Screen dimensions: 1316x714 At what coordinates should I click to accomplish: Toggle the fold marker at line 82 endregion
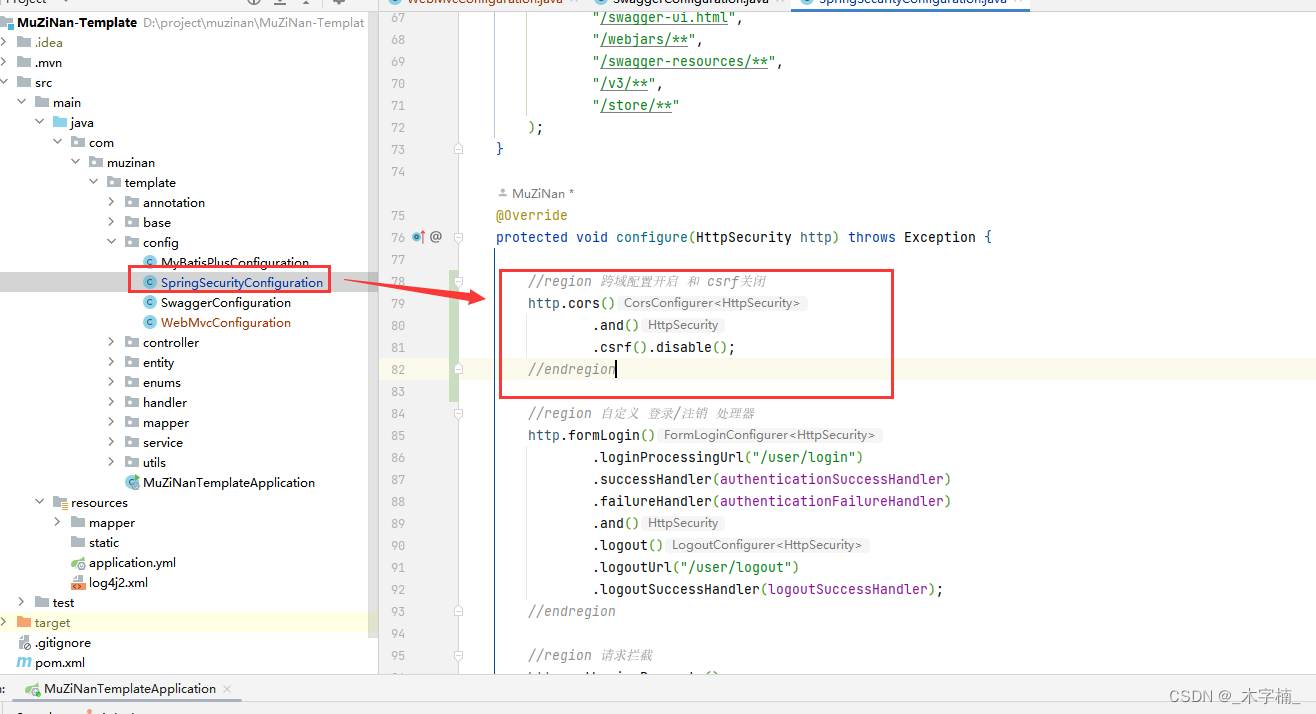(x=458, y=369)
